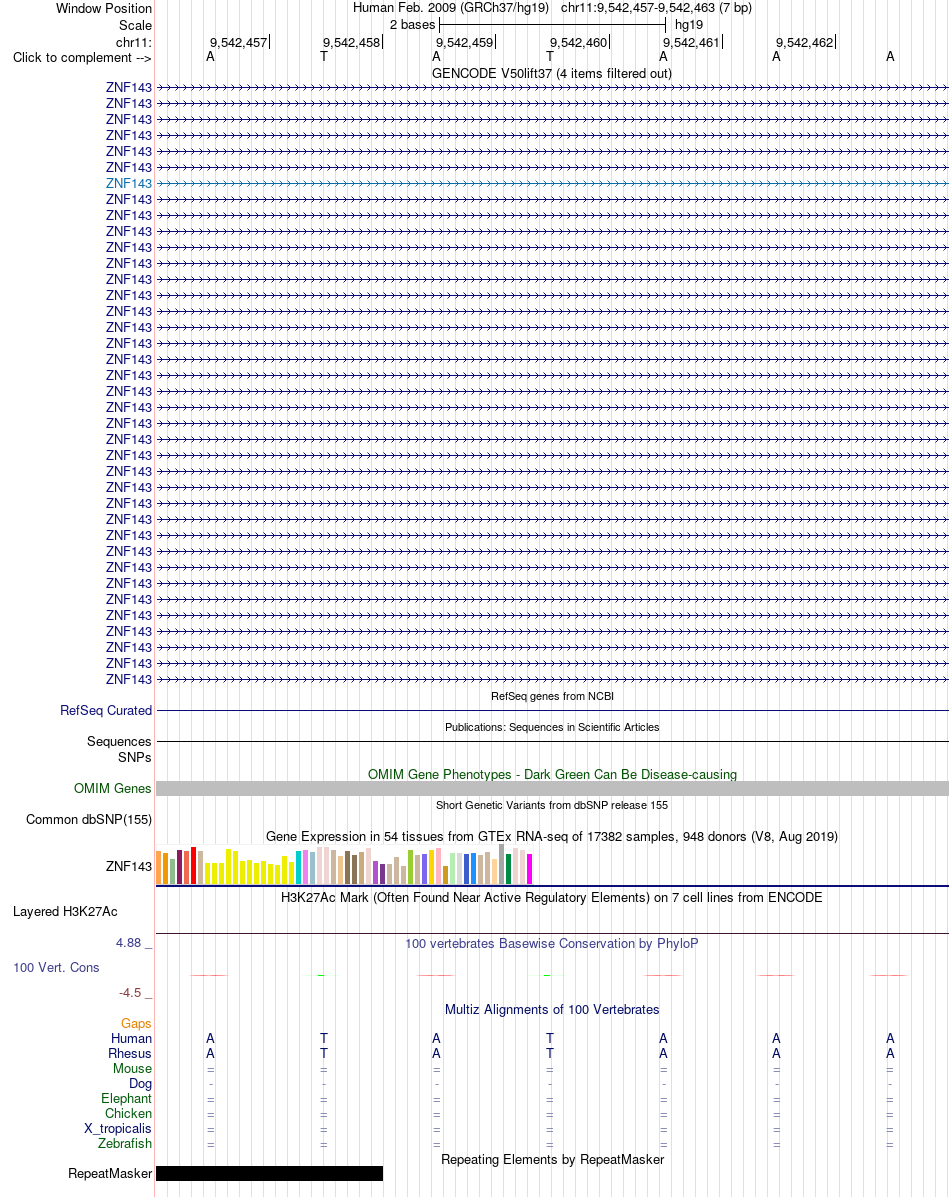Open the GTEx Gene Expression track title

coord(552,837)
